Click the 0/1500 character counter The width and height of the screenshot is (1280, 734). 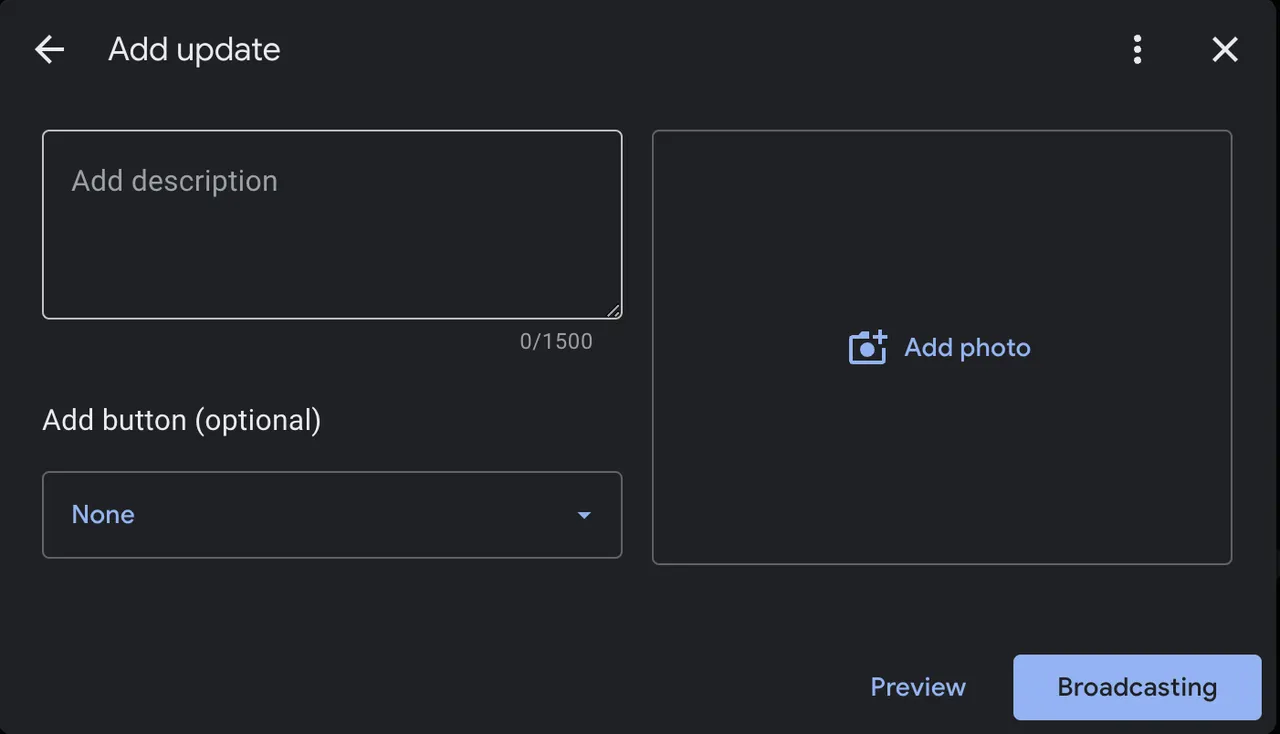coord(556,341)
